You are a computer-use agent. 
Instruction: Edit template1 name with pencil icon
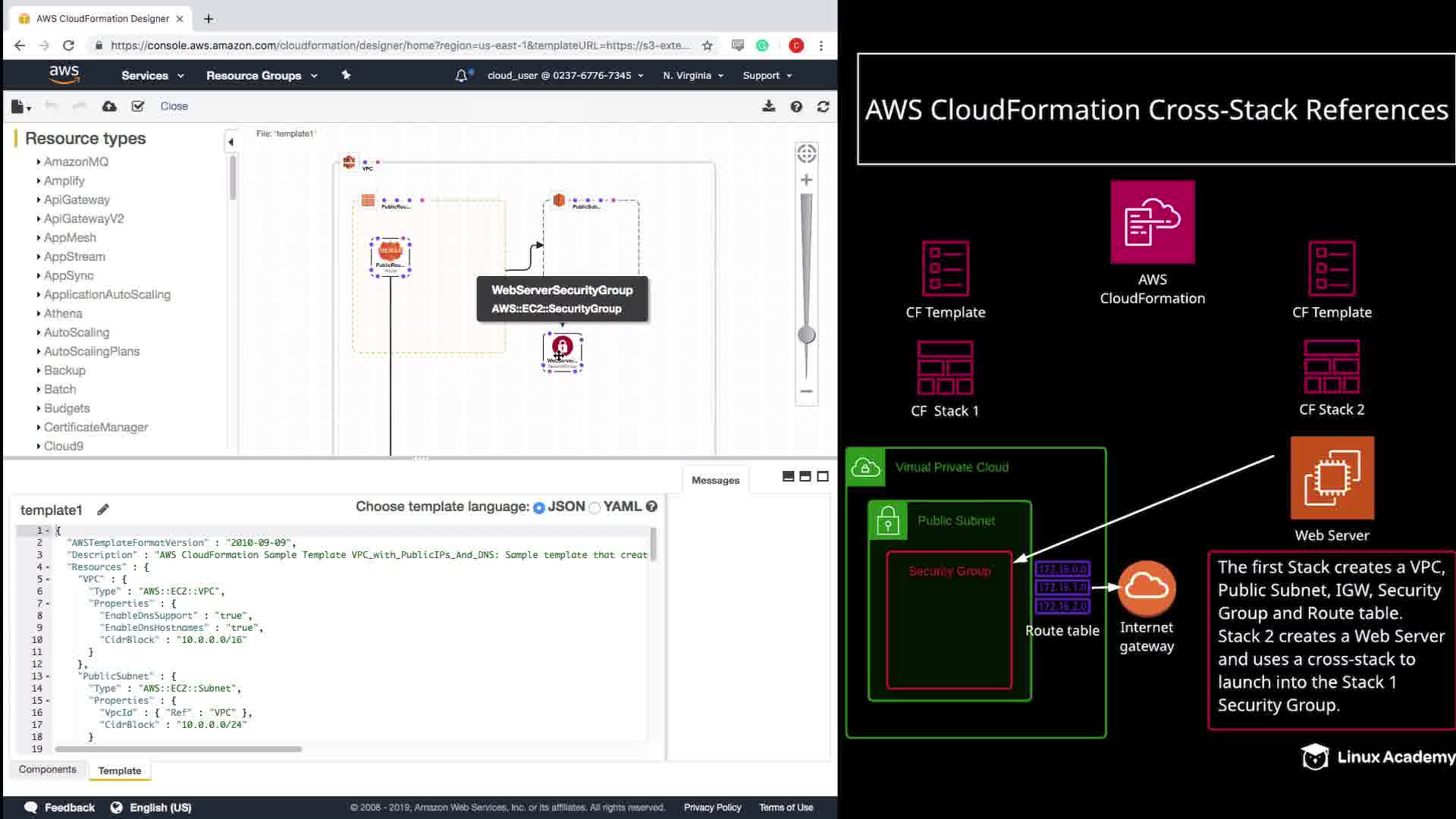pyautogui.click(x=103, y=510)
